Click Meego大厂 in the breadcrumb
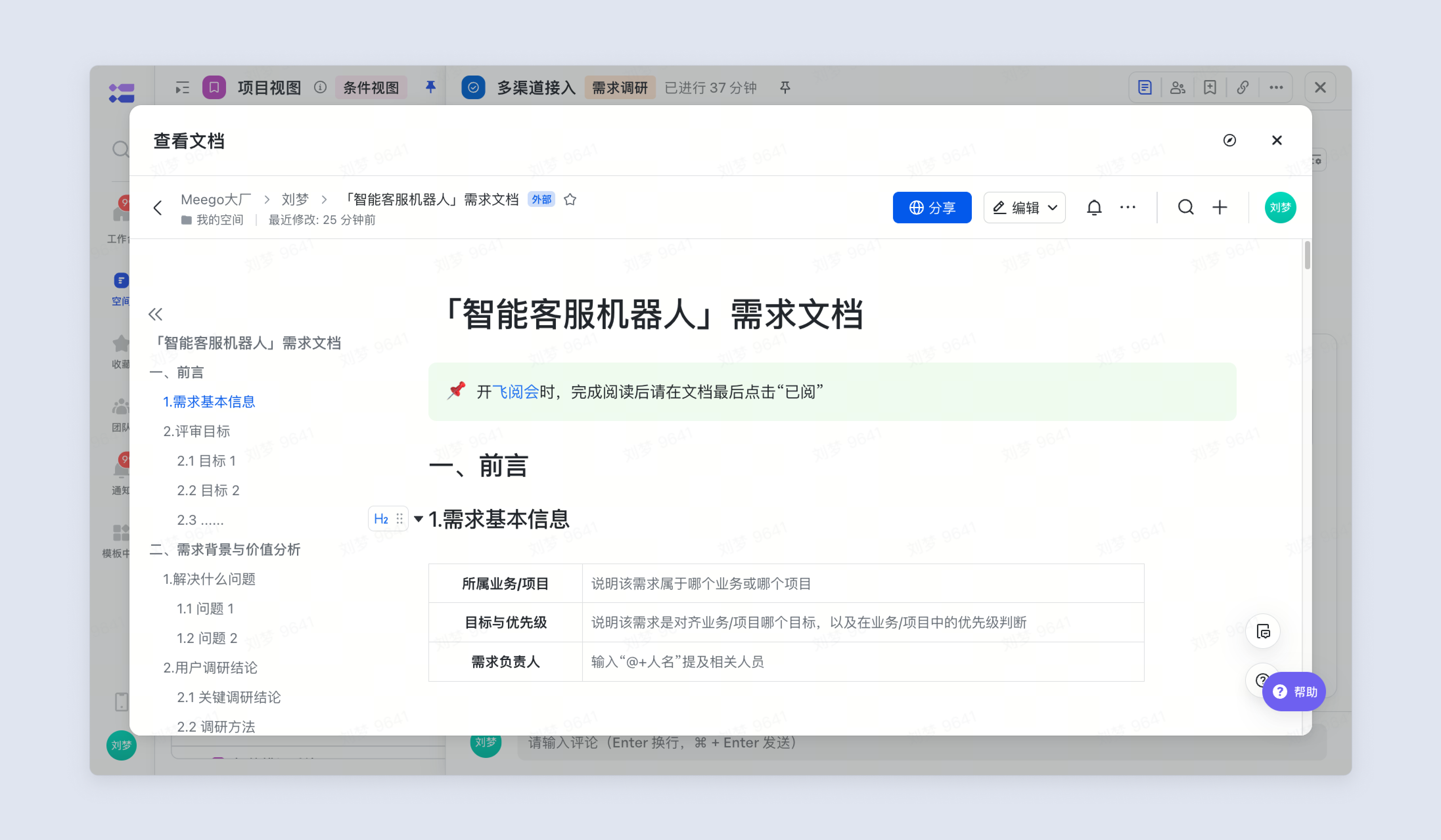Image resolution: width=1441 pixels, height=840 pixels. click(216, 199)
